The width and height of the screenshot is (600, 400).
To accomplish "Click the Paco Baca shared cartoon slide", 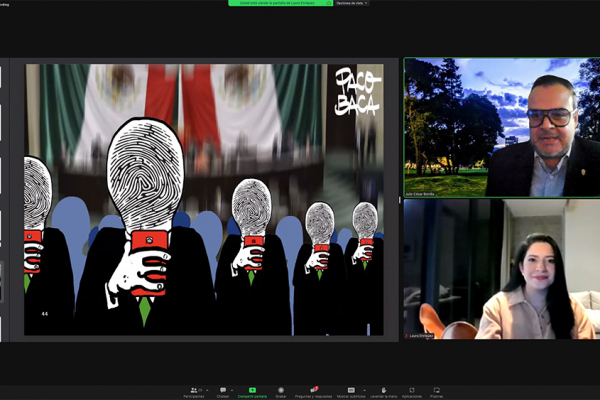I will (204, 199).
